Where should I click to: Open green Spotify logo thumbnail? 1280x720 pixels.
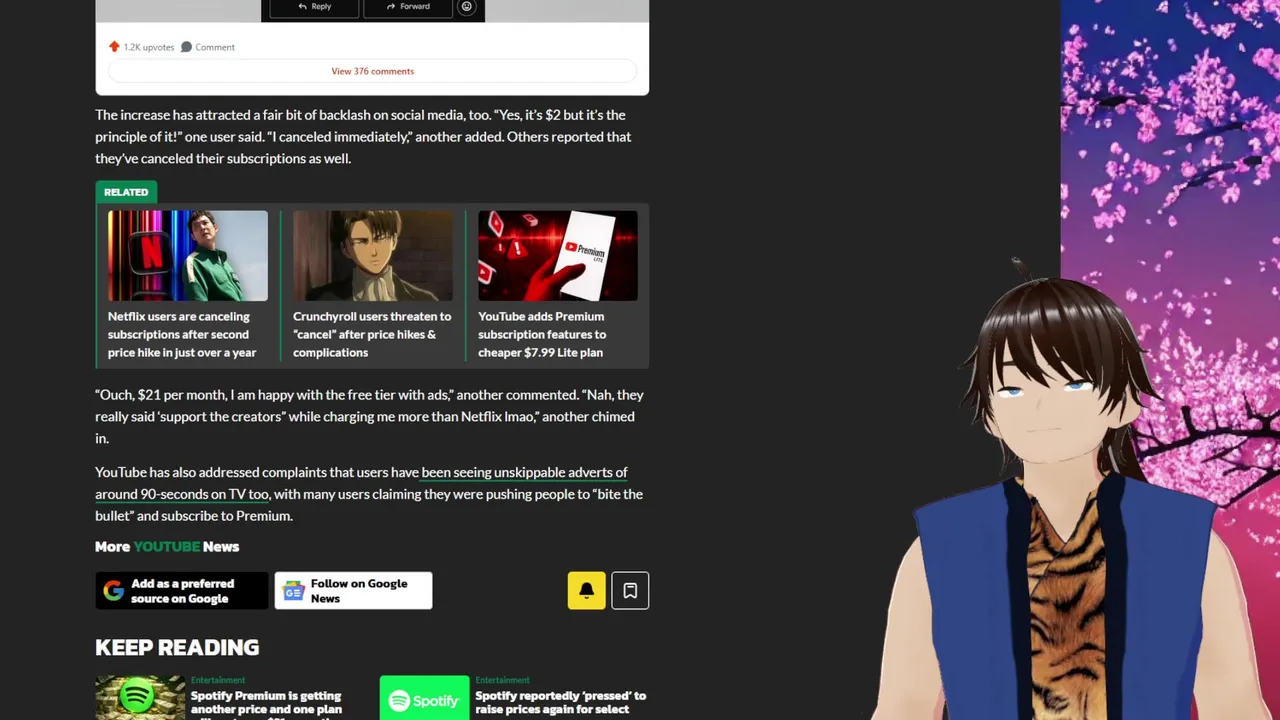click(x=424, y=698)
